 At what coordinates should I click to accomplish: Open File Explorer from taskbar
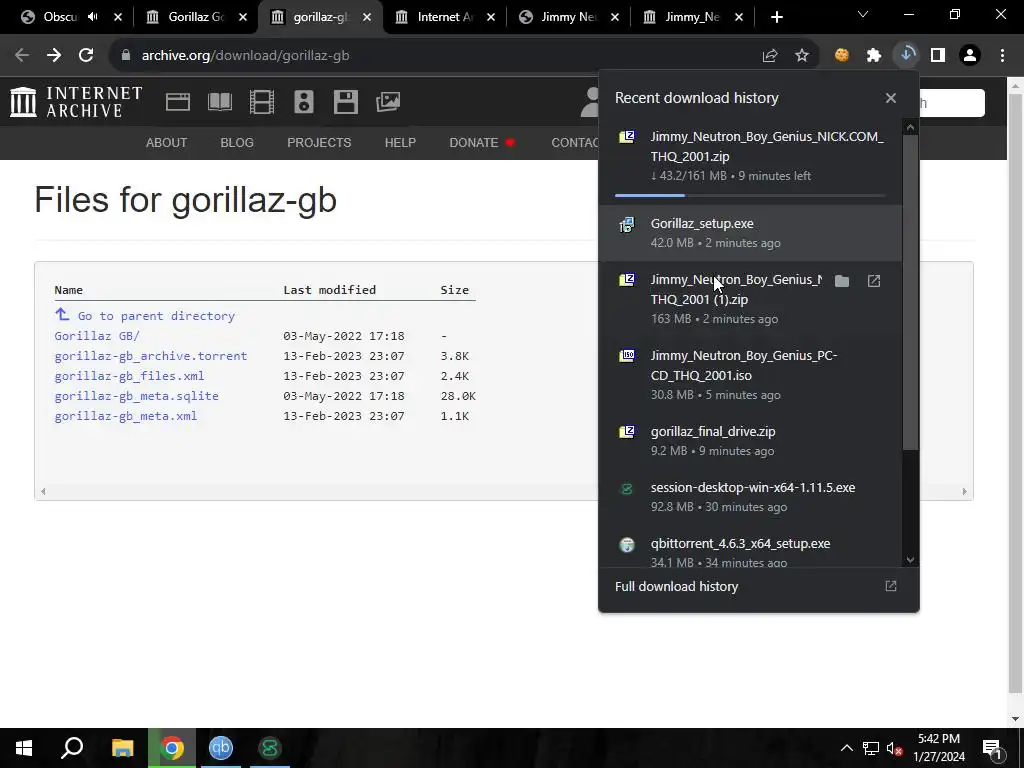(122, 748)
